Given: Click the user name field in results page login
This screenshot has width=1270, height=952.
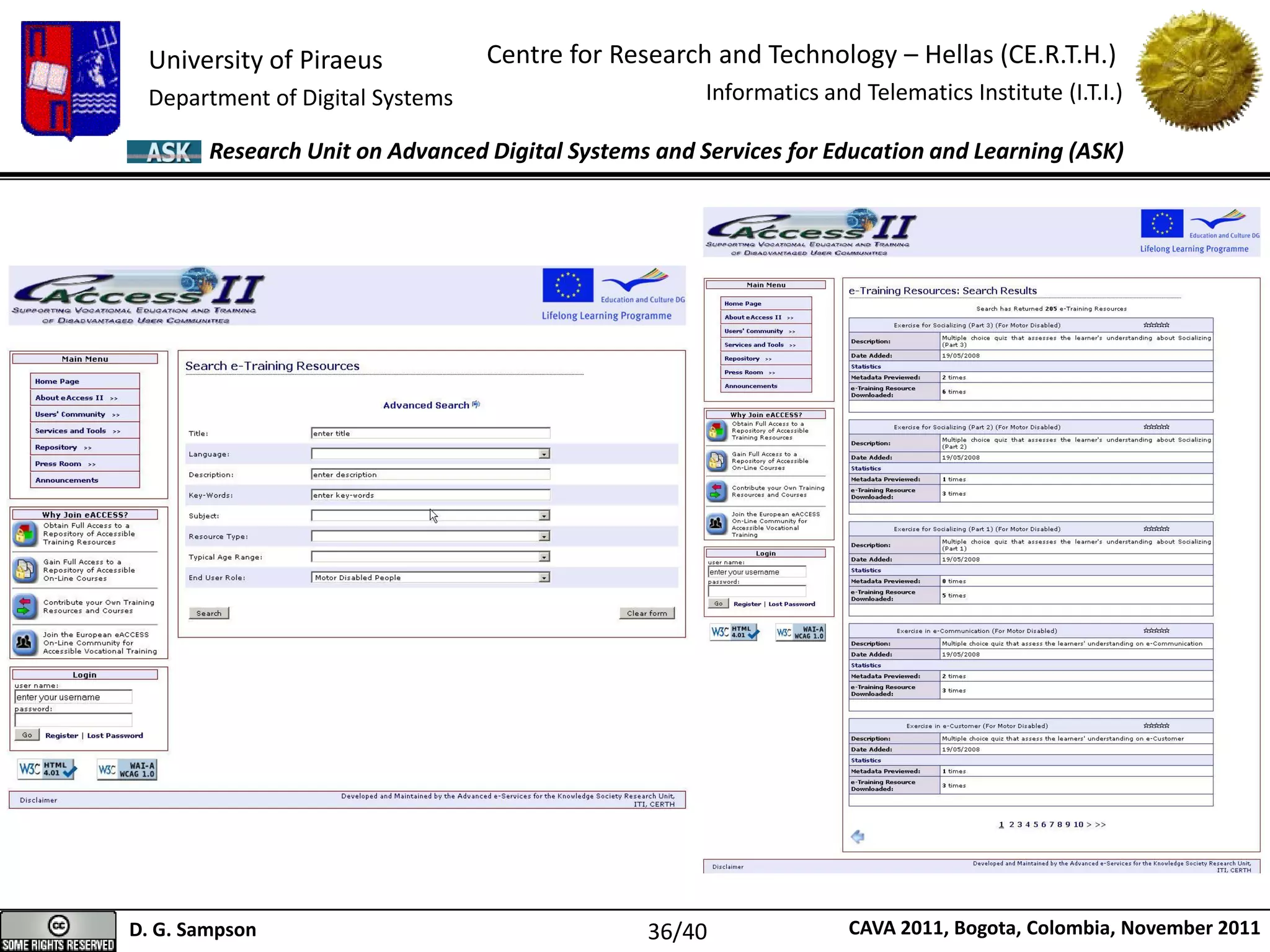Looking at the screenshot, I should pos(757,572).
